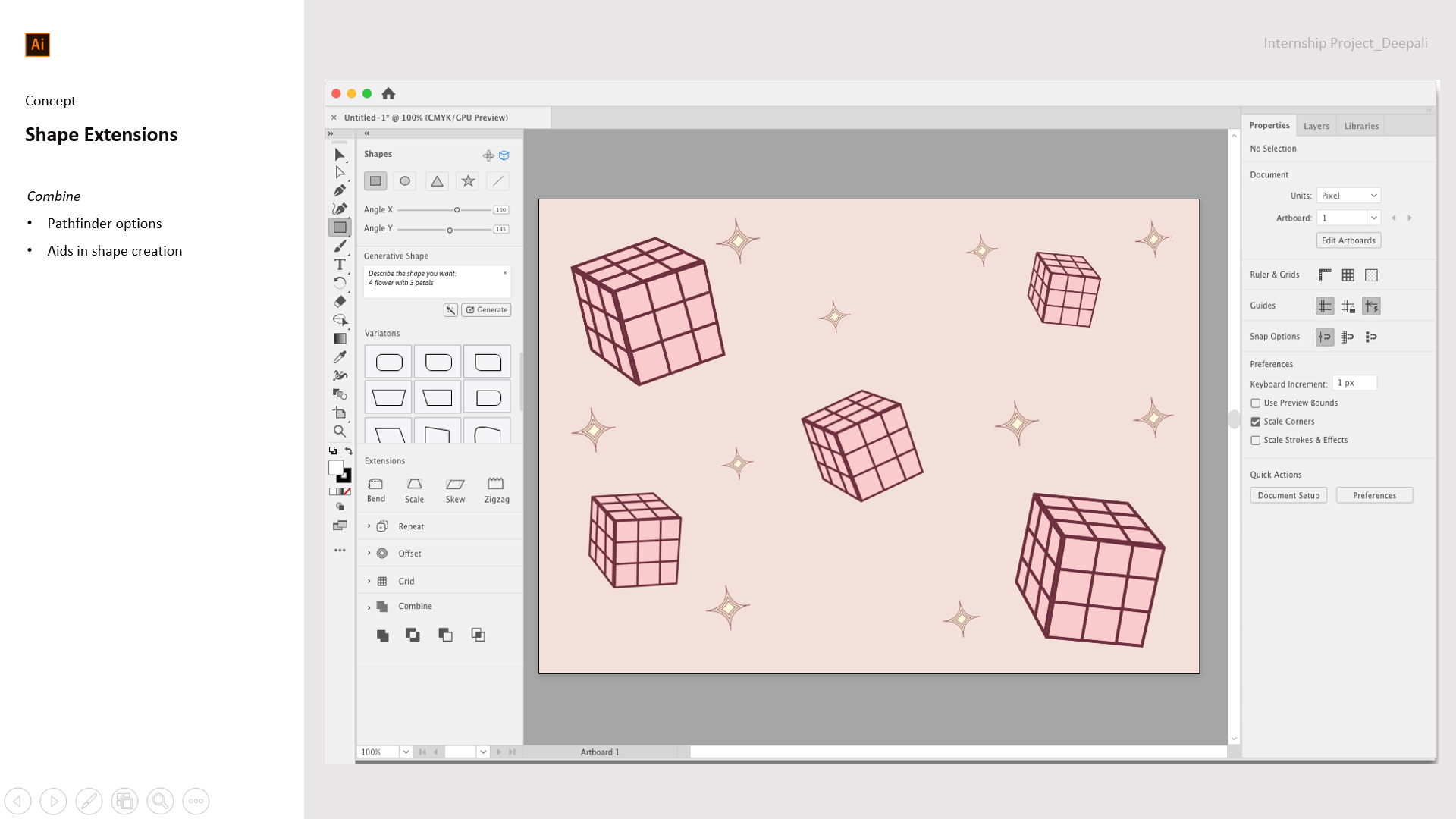Expand the Repeat extension section
Viewport: 1456px width, 819px height.
pos(369,526)
